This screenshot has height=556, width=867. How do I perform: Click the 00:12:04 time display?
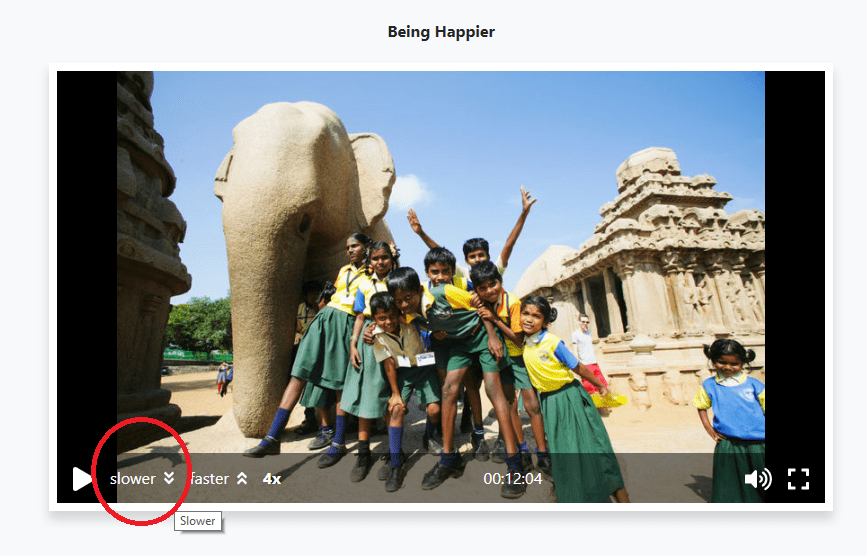point(513,479)
